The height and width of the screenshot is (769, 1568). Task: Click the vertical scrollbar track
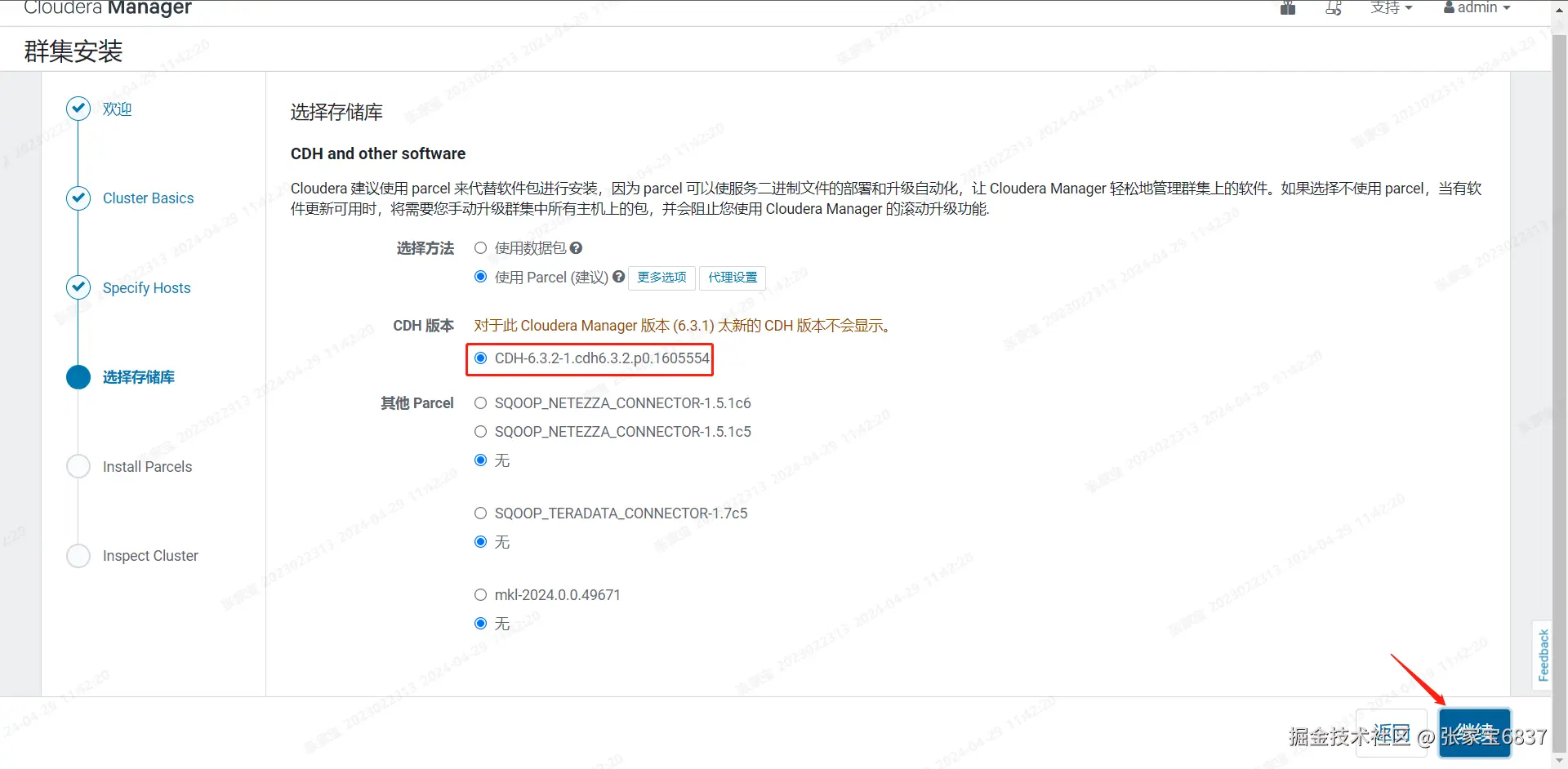click(x=1560, y=392)
